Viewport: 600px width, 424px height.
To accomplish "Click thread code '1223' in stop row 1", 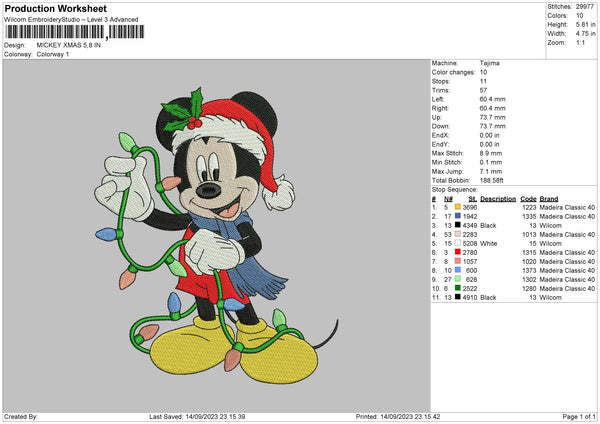I will click(x=529, y=207).
